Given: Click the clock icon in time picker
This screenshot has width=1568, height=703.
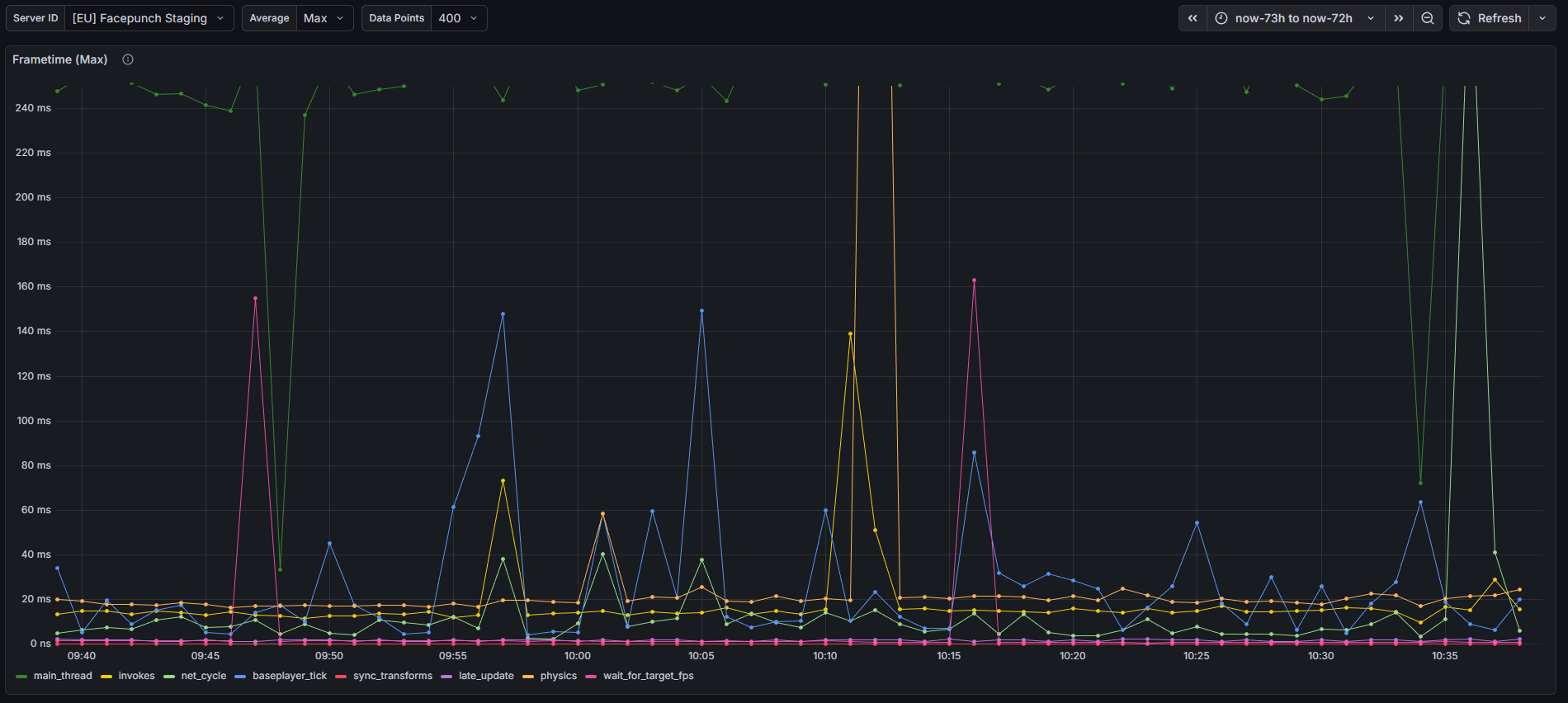Looking at the screenshot, I should (1221, 18).
